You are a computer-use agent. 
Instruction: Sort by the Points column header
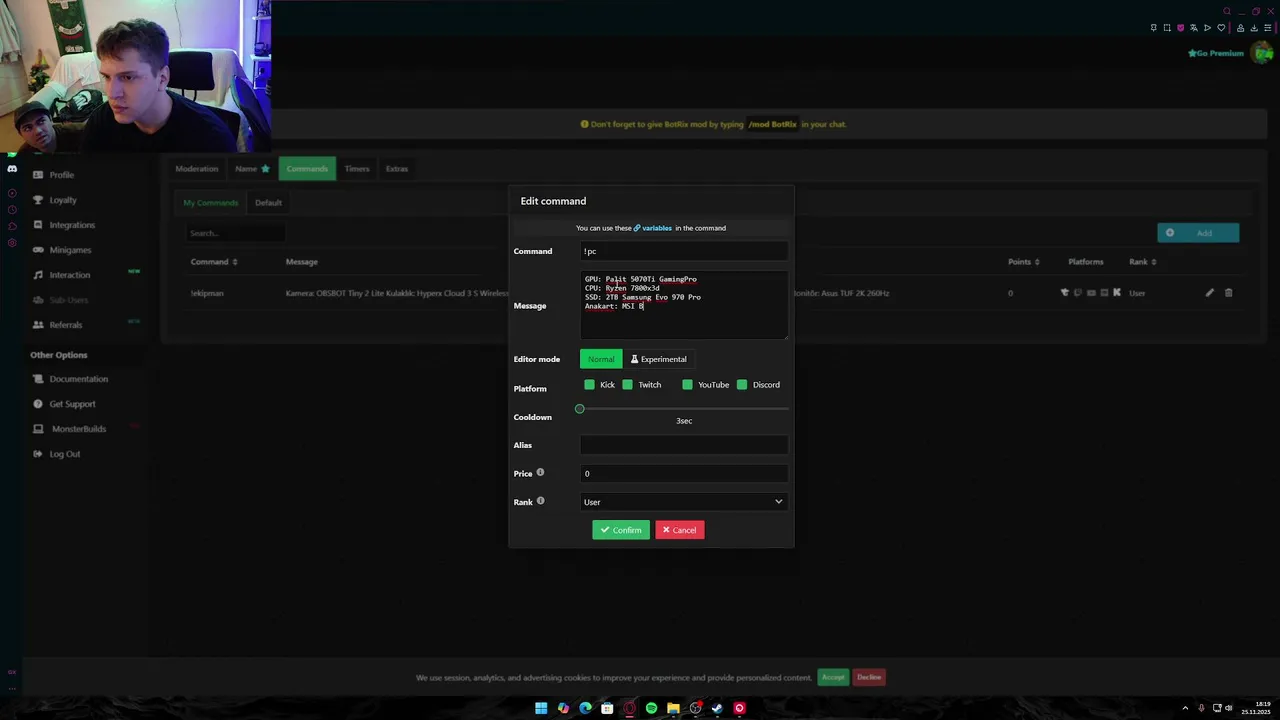pos(1023,262)
